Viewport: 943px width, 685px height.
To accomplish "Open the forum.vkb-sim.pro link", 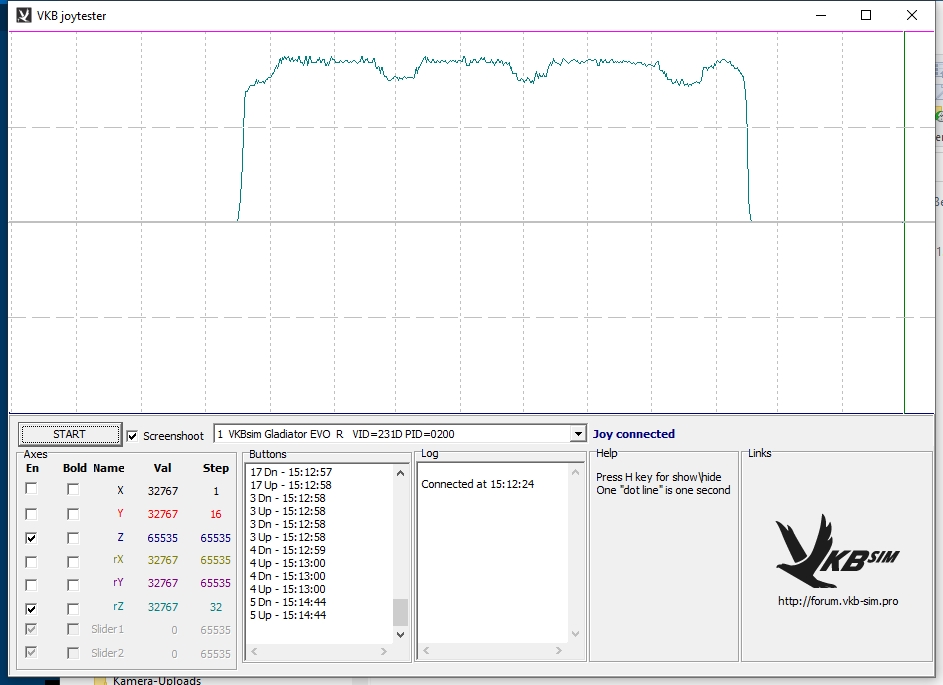I will [x=838, y=601].
